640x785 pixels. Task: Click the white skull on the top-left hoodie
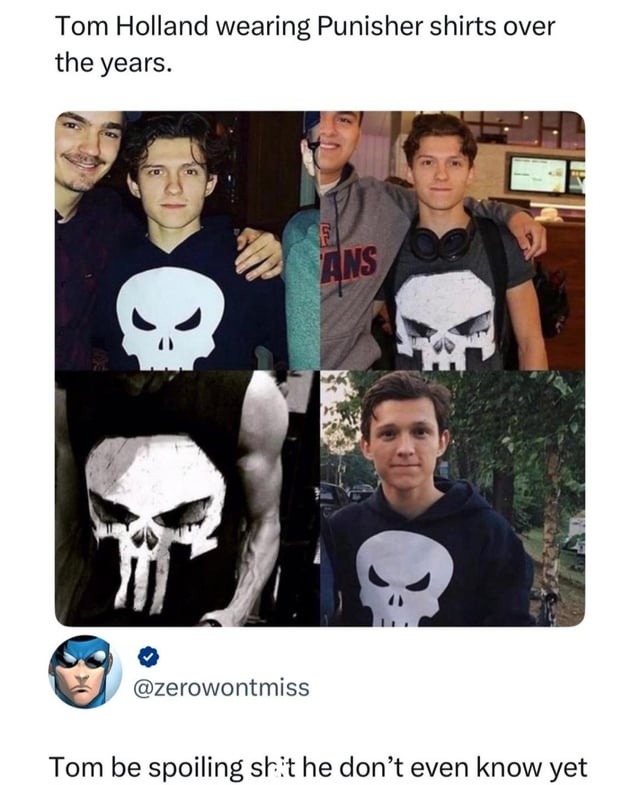(170, 317)
